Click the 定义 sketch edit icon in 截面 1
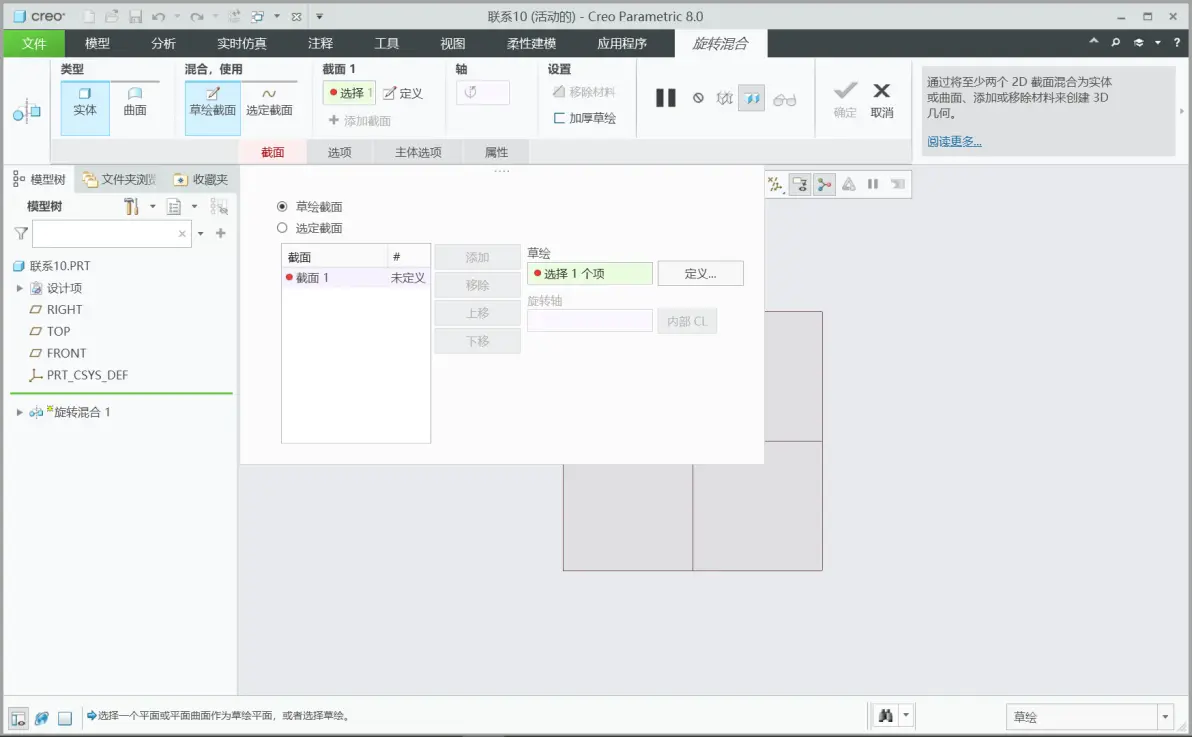This screenshot has width=1192, height=737. coord(403,94)
